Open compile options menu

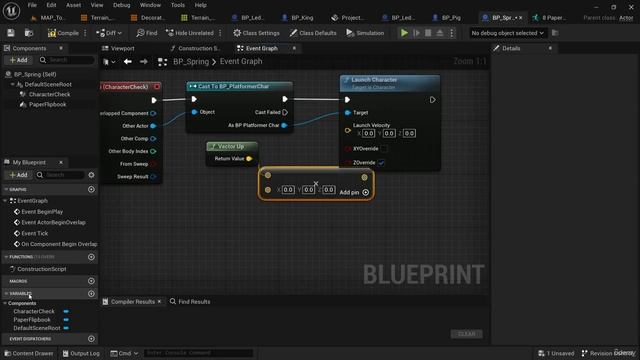[85, 33]
